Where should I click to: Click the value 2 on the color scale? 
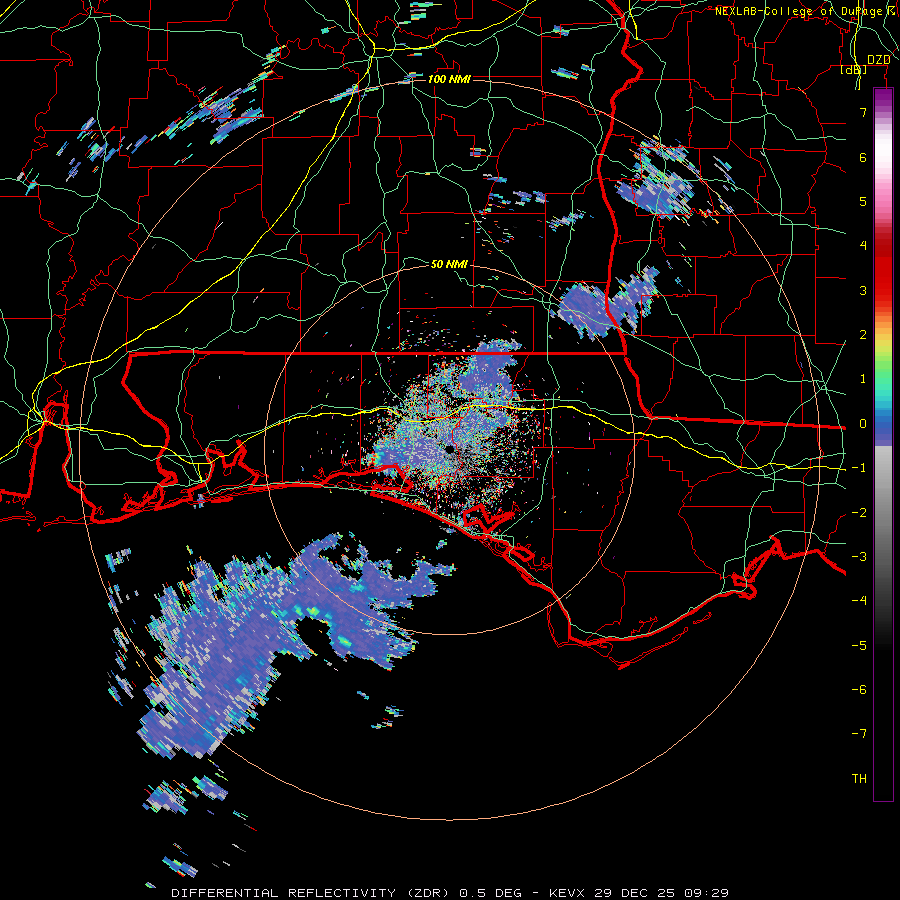coord(863,335)
